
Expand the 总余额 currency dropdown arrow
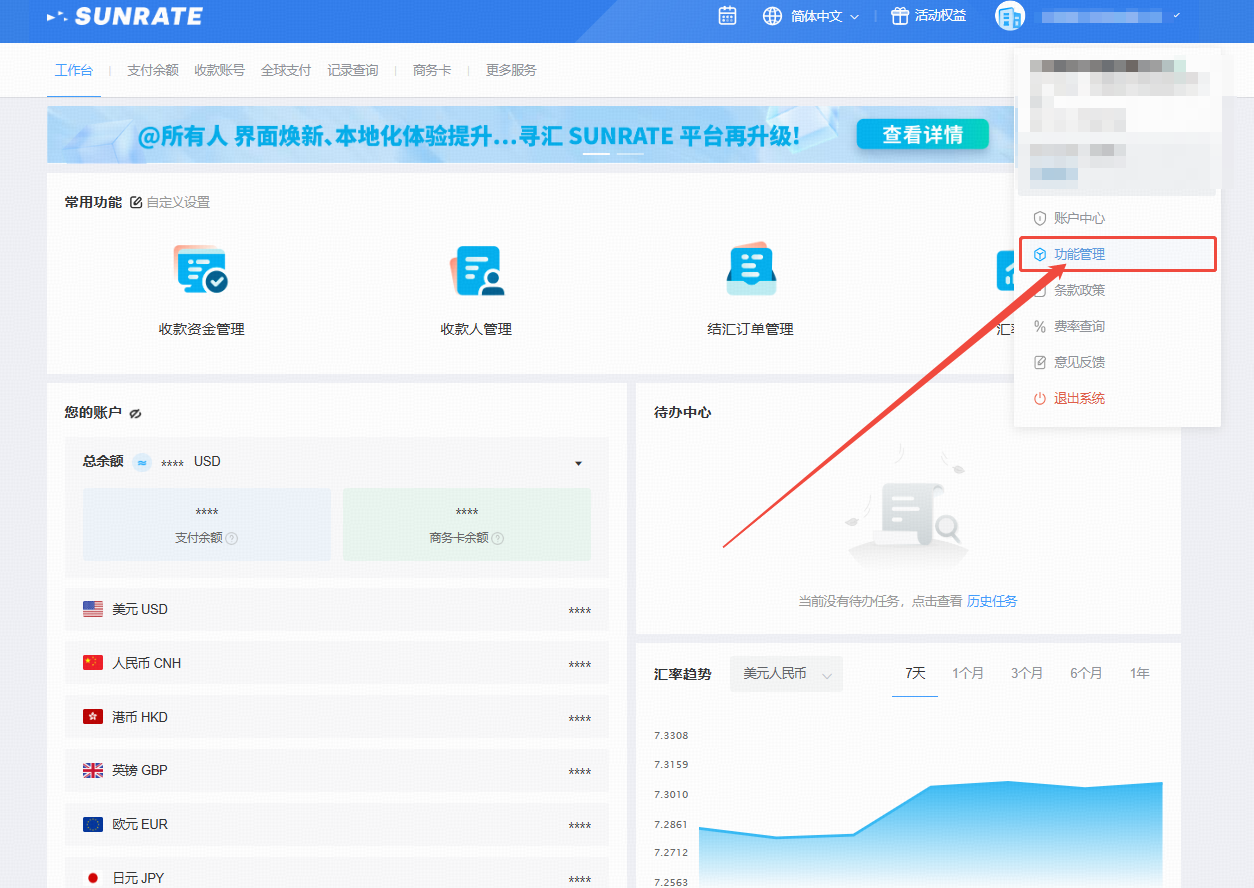[x=578, y=463]
